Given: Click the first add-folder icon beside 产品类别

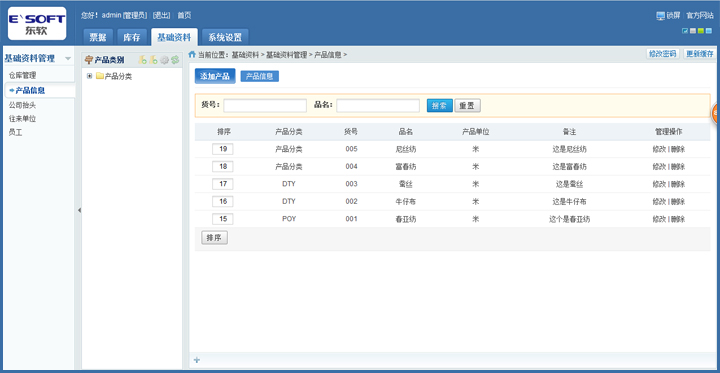Looking at the screenshot, I should (143, 60).
